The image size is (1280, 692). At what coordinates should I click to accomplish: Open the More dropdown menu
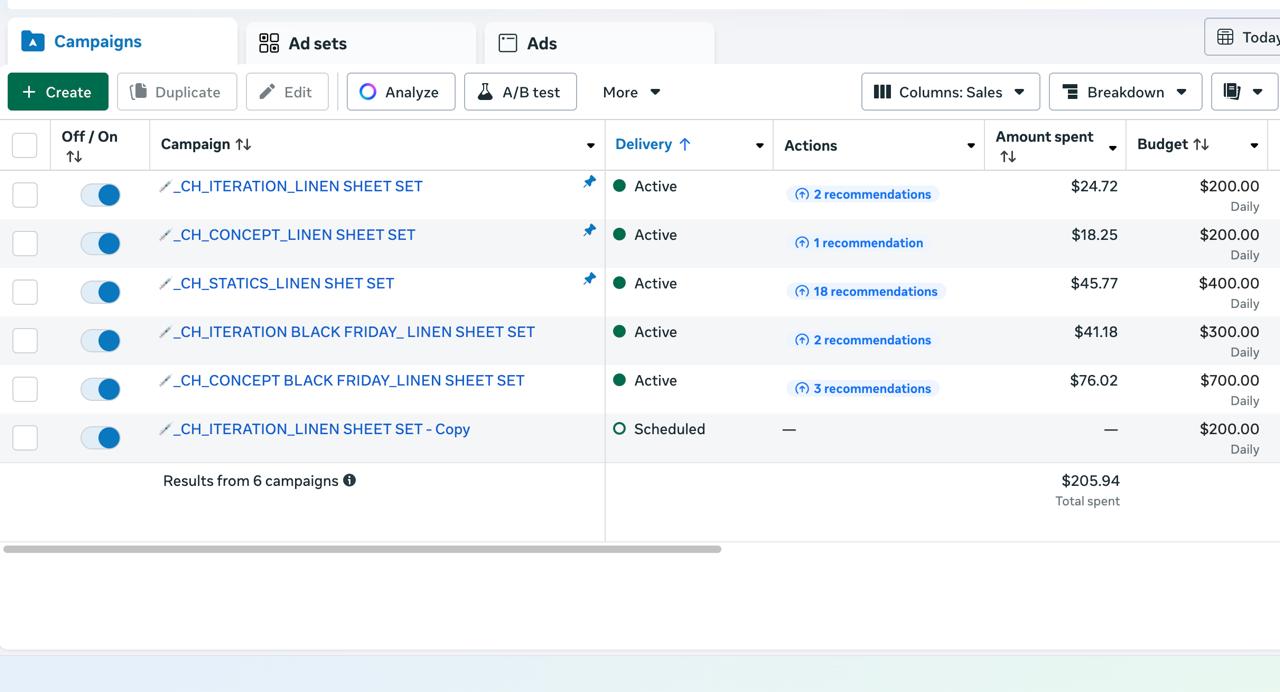(x=631, y=92)
